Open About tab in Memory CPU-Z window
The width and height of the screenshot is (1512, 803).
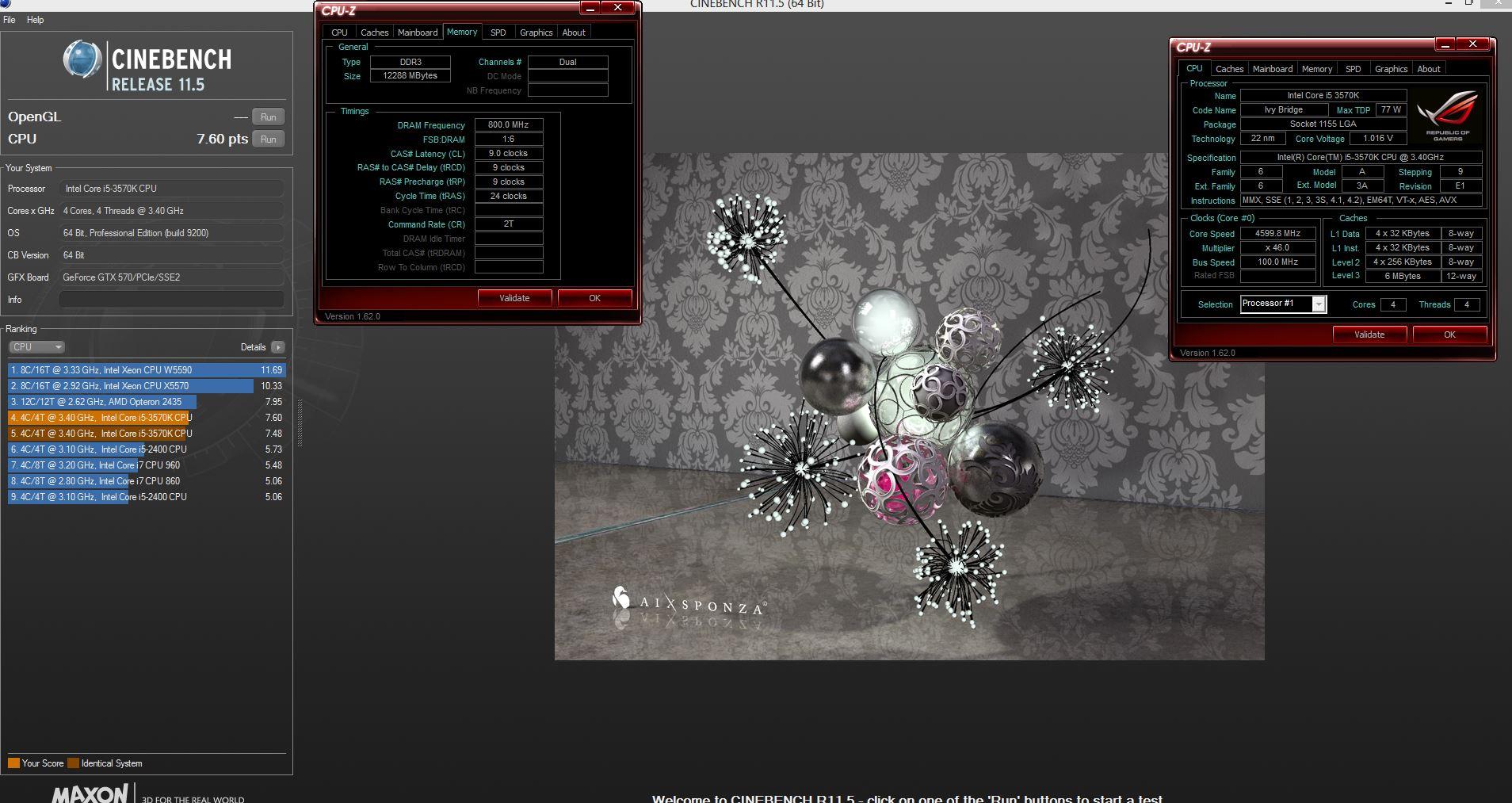point(574,33)
